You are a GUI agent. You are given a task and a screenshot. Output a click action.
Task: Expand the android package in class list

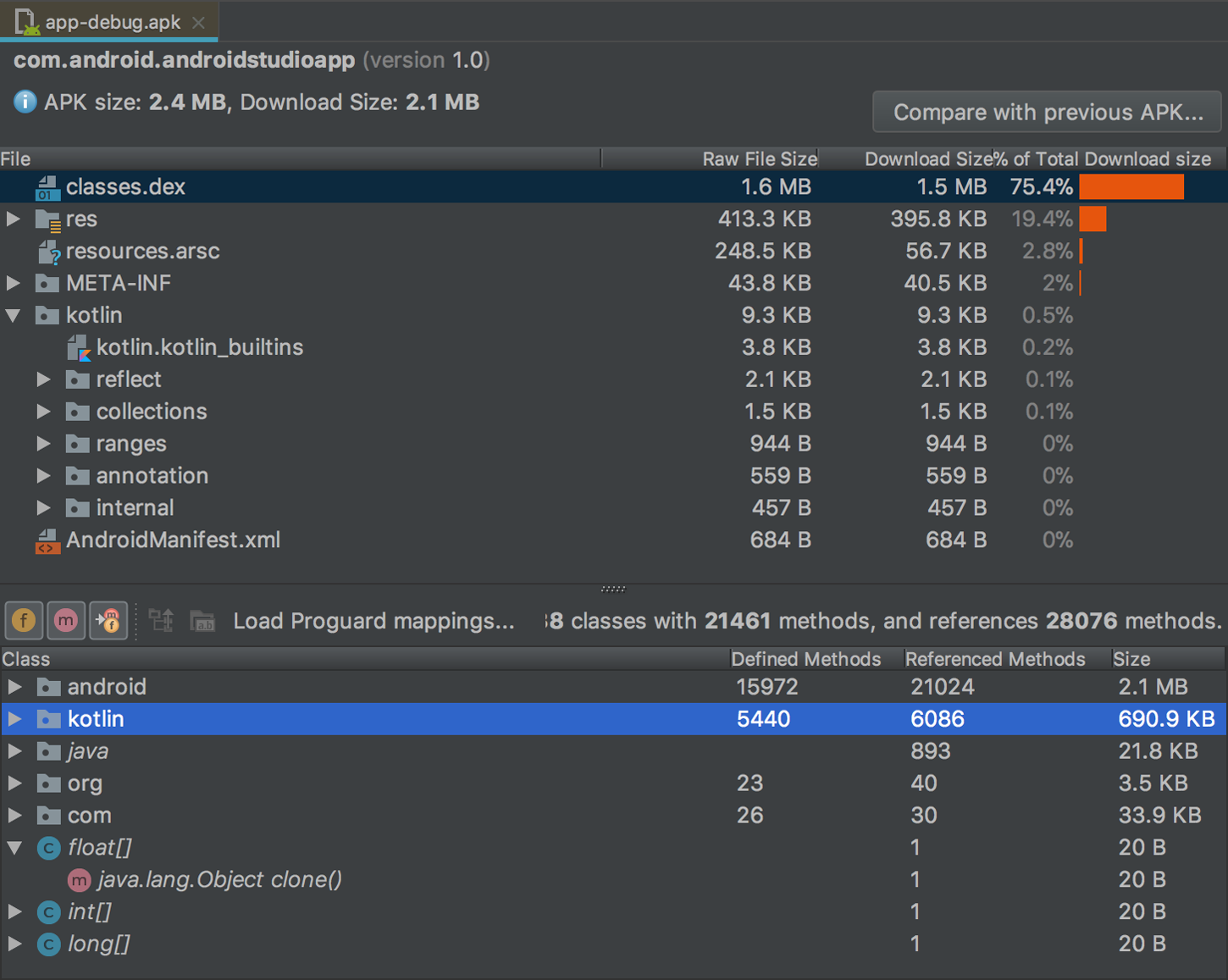click(x=15, y=687)
